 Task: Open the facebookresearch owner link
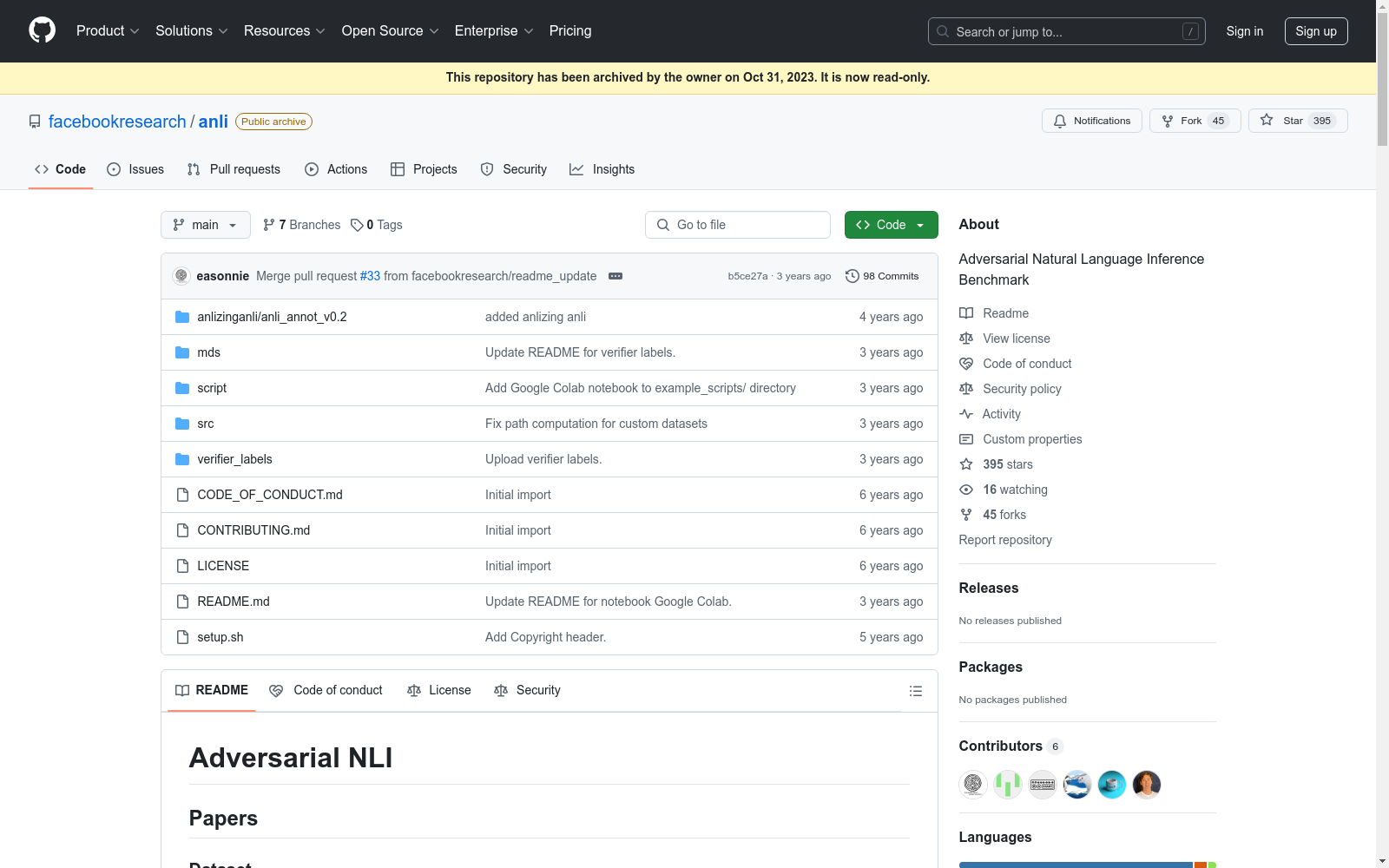pyautogui.click(x=117, y=122)
